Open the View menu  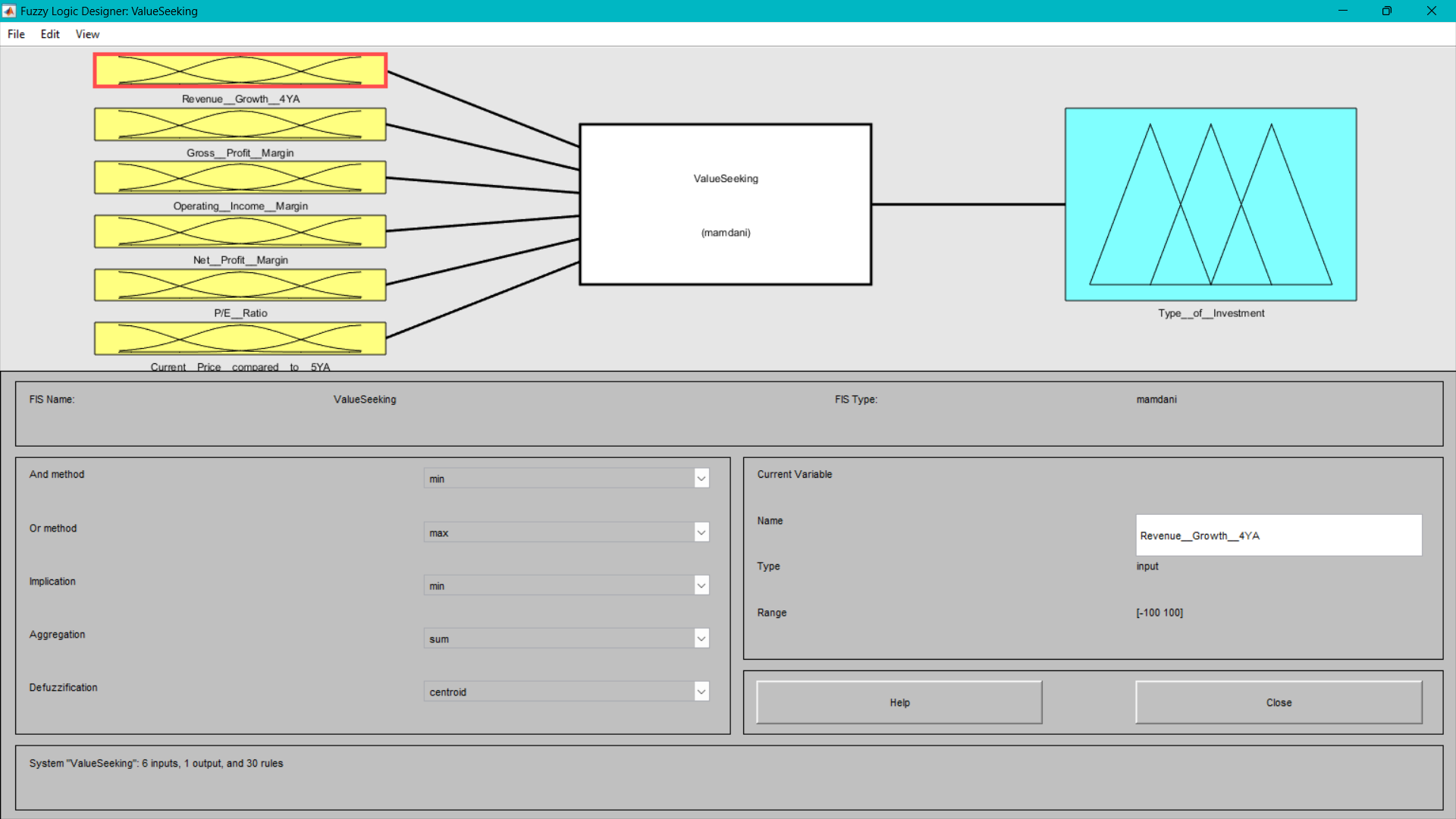coord(87,34)
